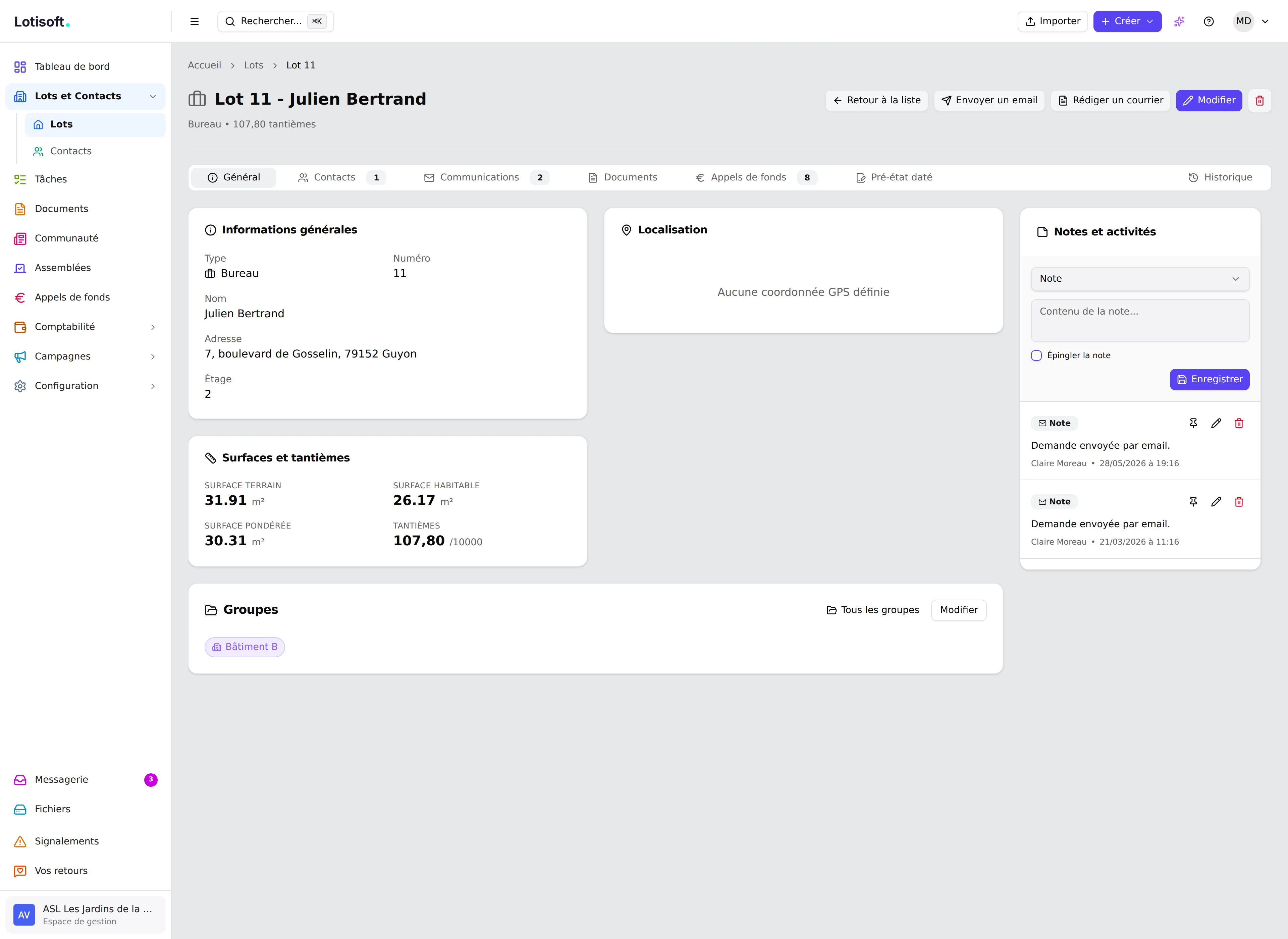Click the Messagerie unread badge 3

pyautogui.click(x=151, y=780)
